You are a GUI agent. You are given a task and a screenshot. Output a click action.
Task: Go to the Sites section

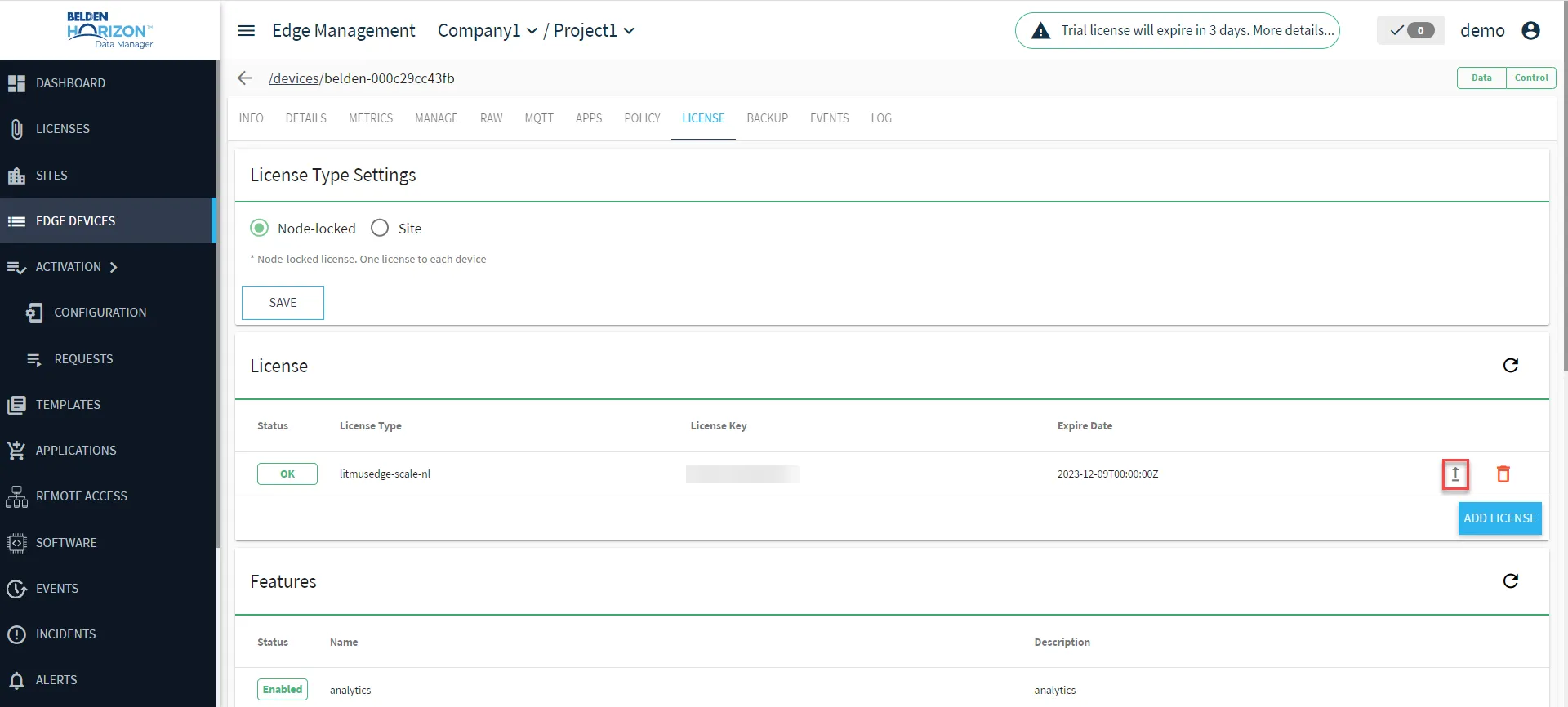pos(51,176)
